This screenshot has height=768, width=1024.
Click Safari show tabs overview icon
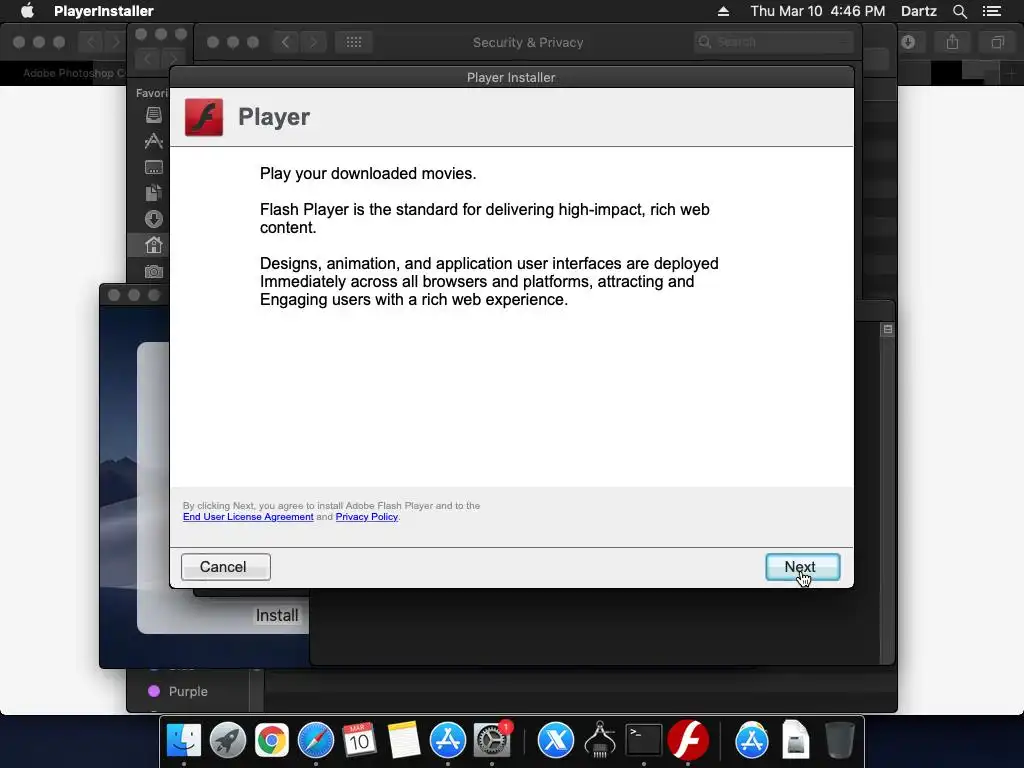tap(997, 42)
